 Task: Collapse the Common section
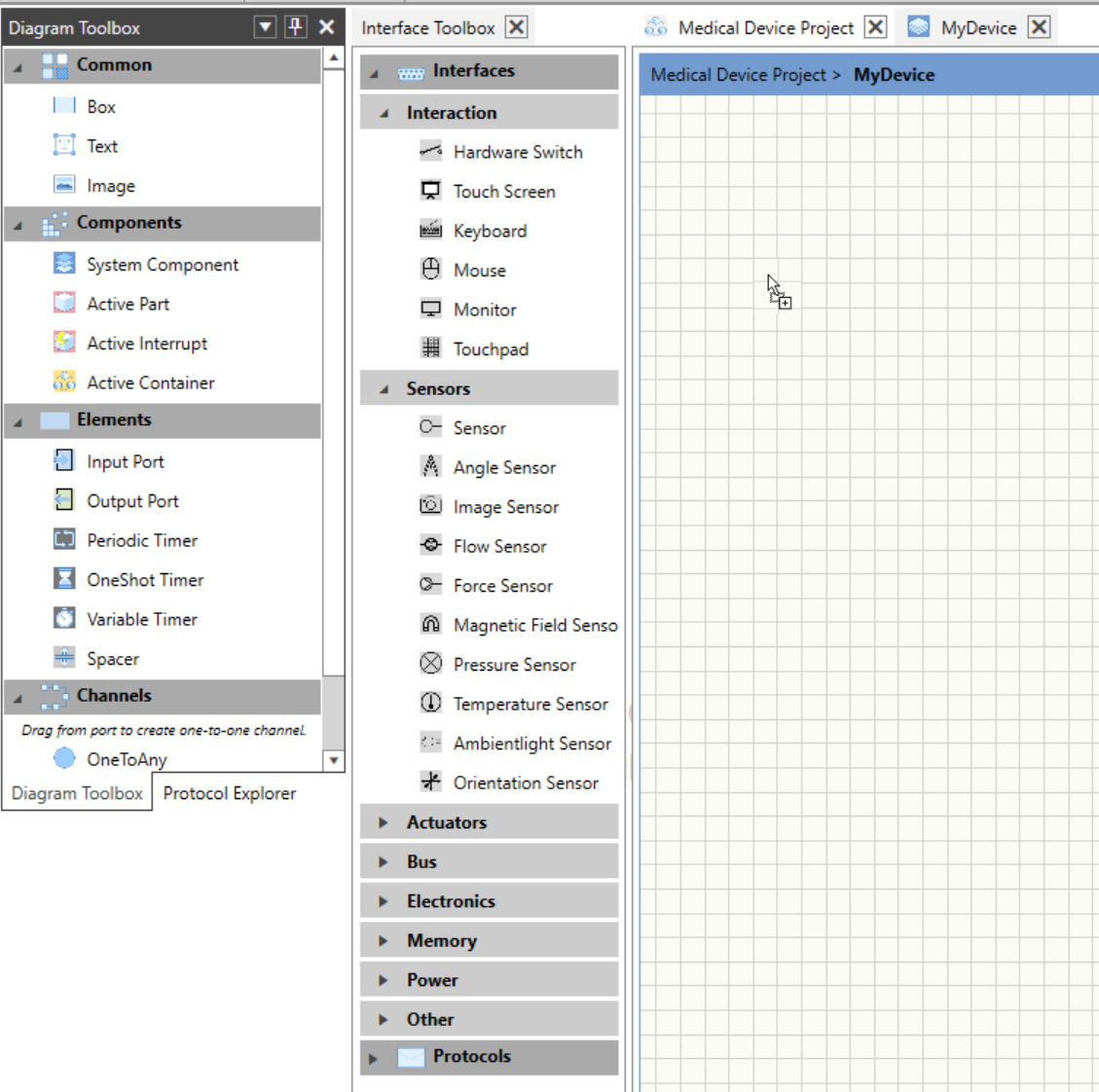pos(18,66)
